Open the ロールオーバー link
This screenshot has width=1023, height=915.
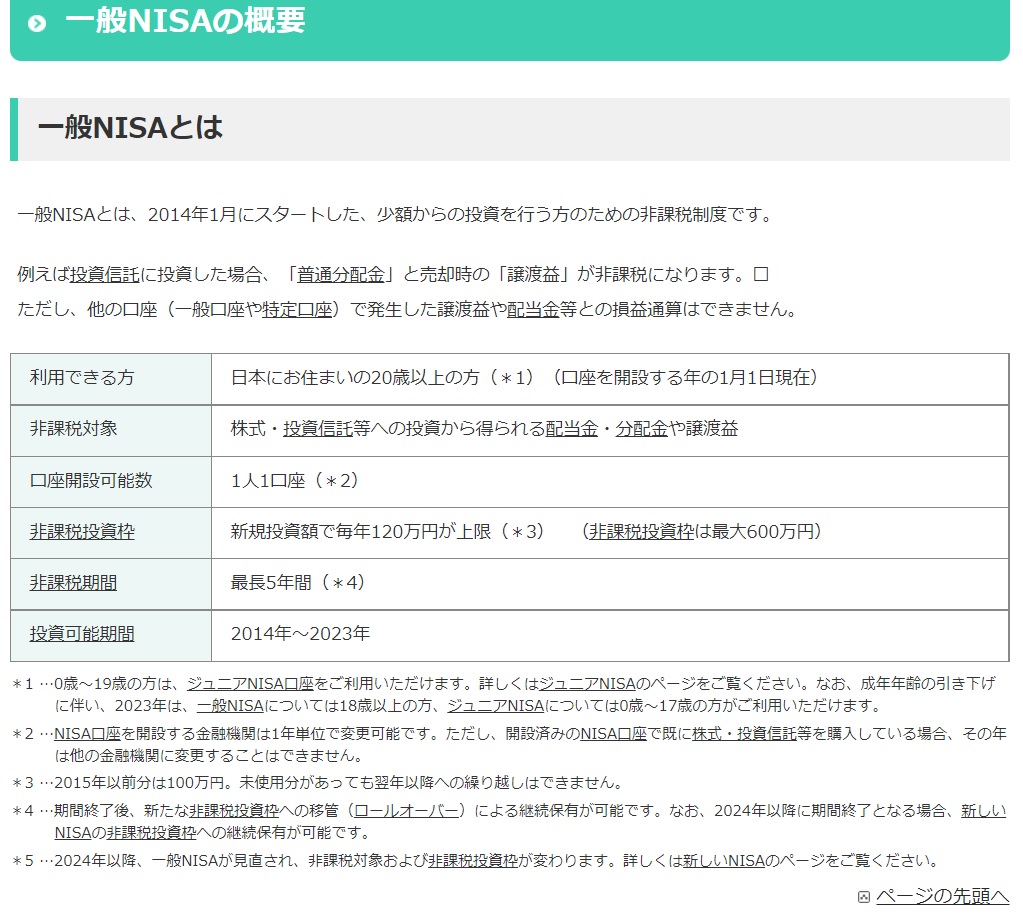point(406,811)
